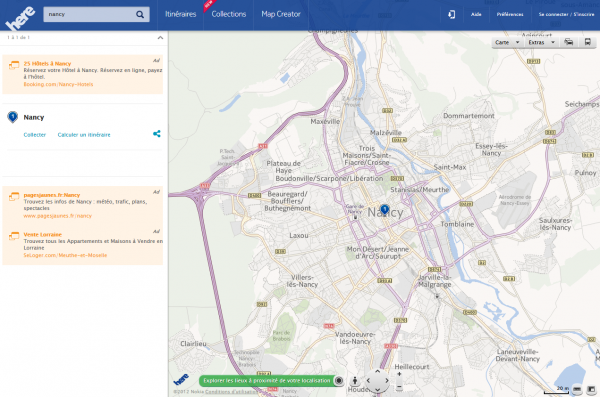Zoom in with the plus control
This screenshot has height=397, width=600.
click(399, 374)
